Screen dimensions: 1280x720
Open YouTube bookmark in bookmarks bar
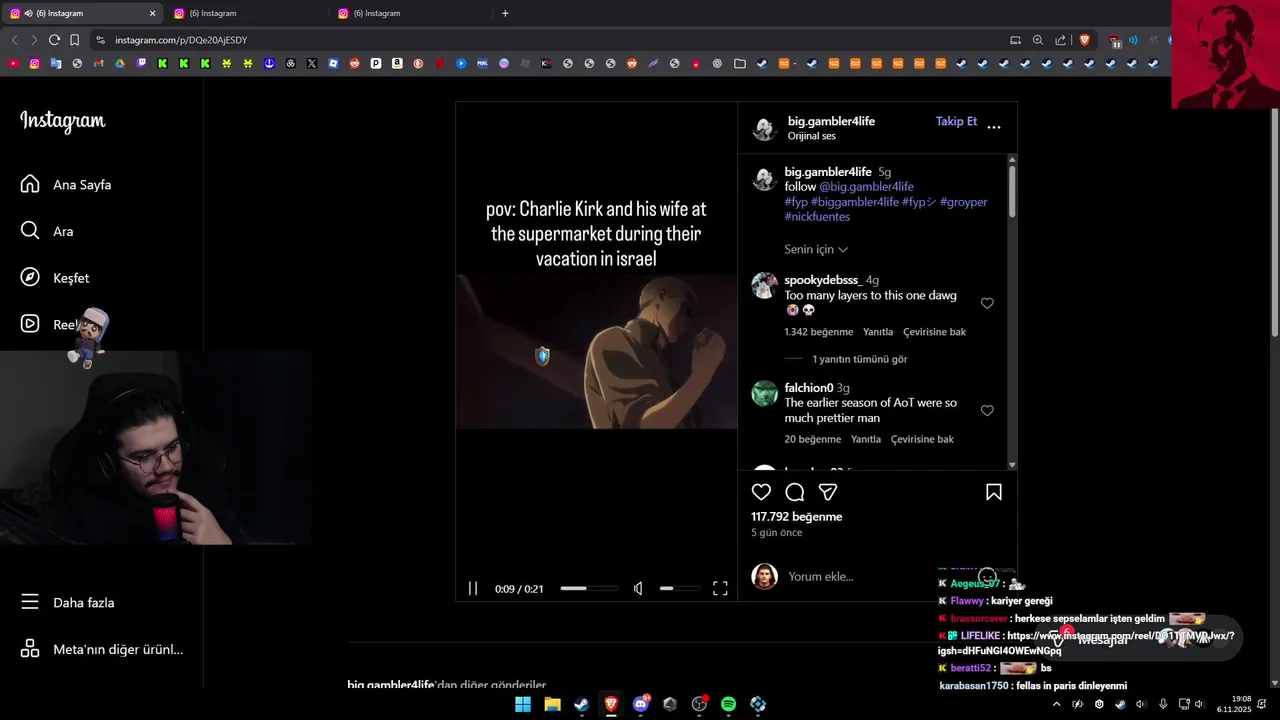[13, 63]
